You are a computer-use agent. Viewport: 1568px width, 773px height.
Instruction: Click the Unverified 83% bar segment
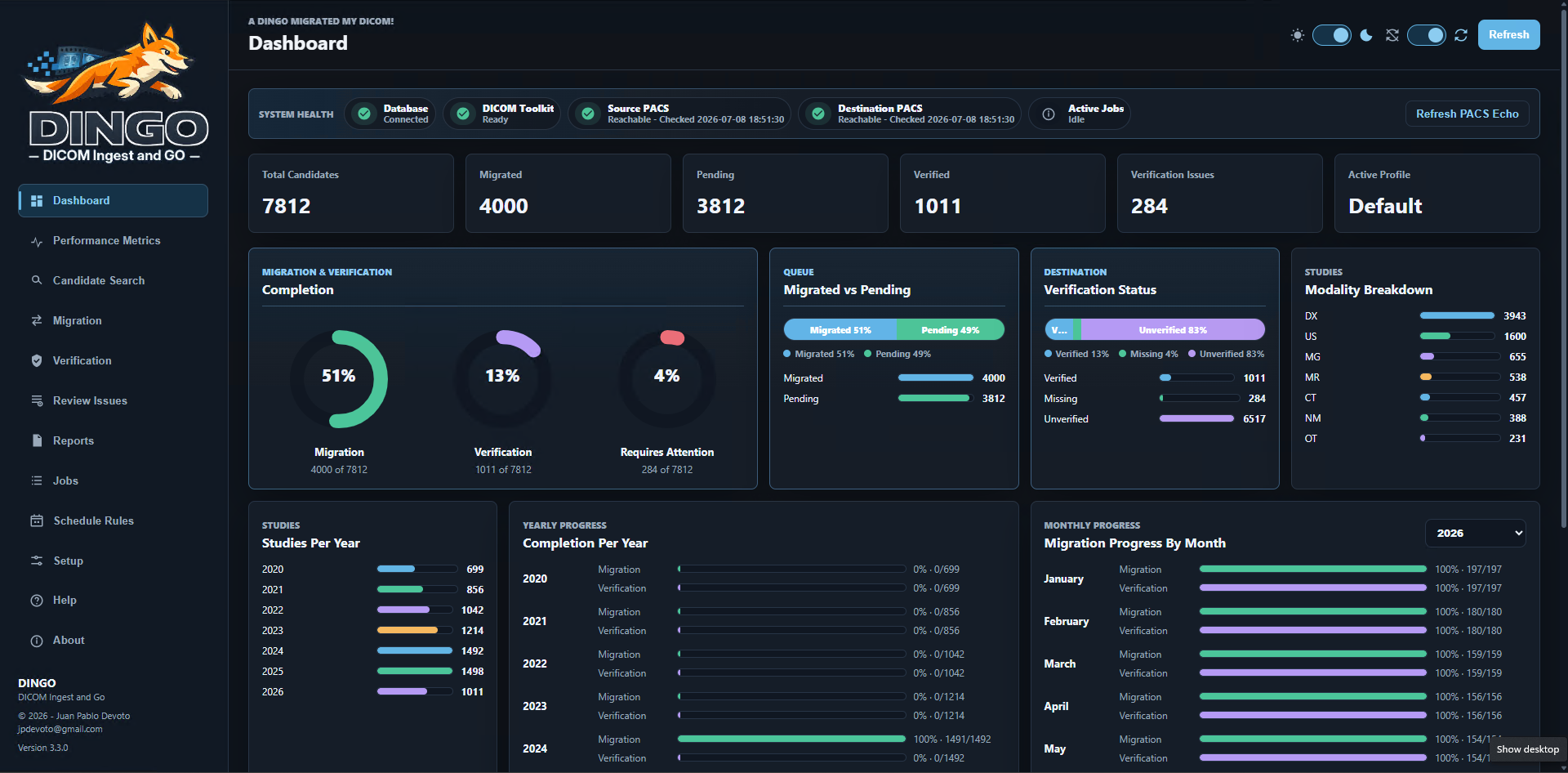tap(1173, 330)
